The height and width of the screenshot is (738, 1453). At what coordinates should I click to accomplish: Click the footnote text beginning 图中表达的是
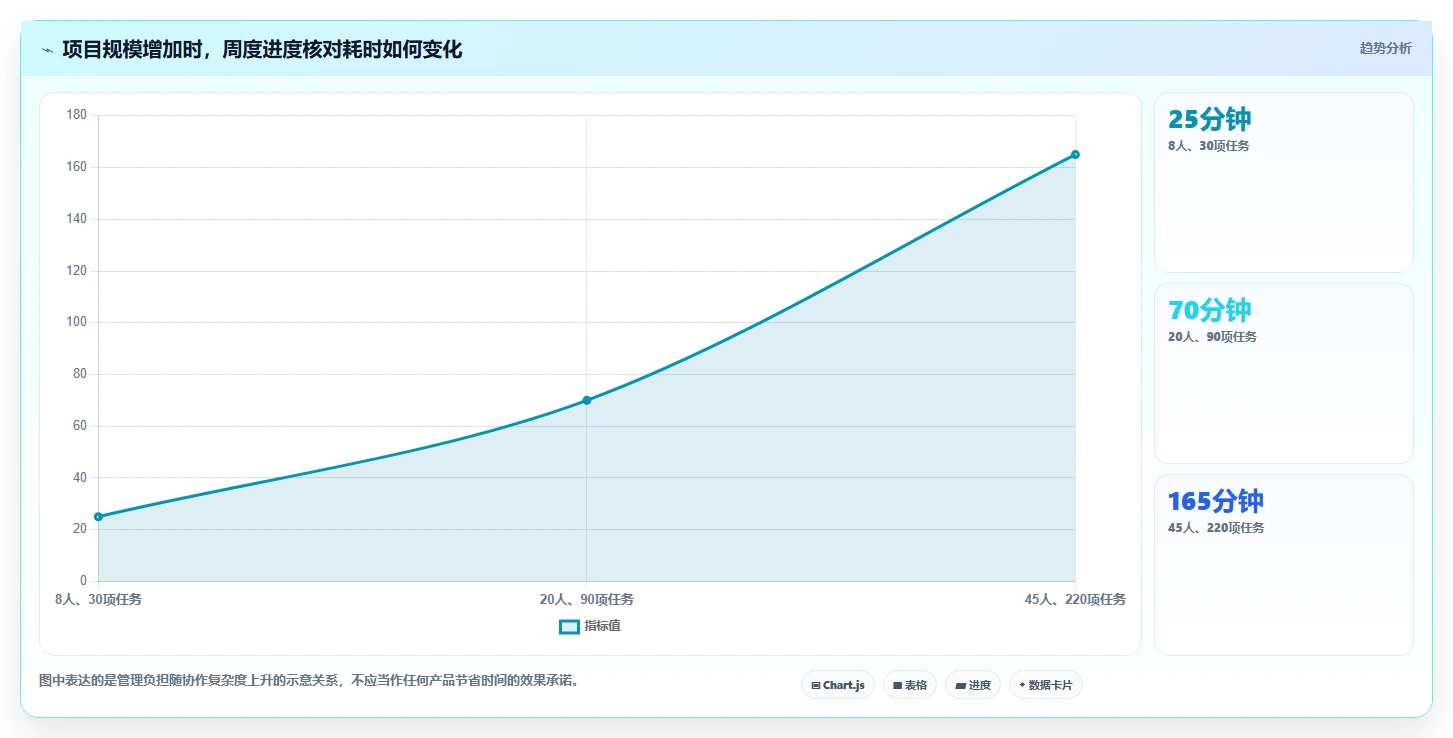click(x=309, y=681)
